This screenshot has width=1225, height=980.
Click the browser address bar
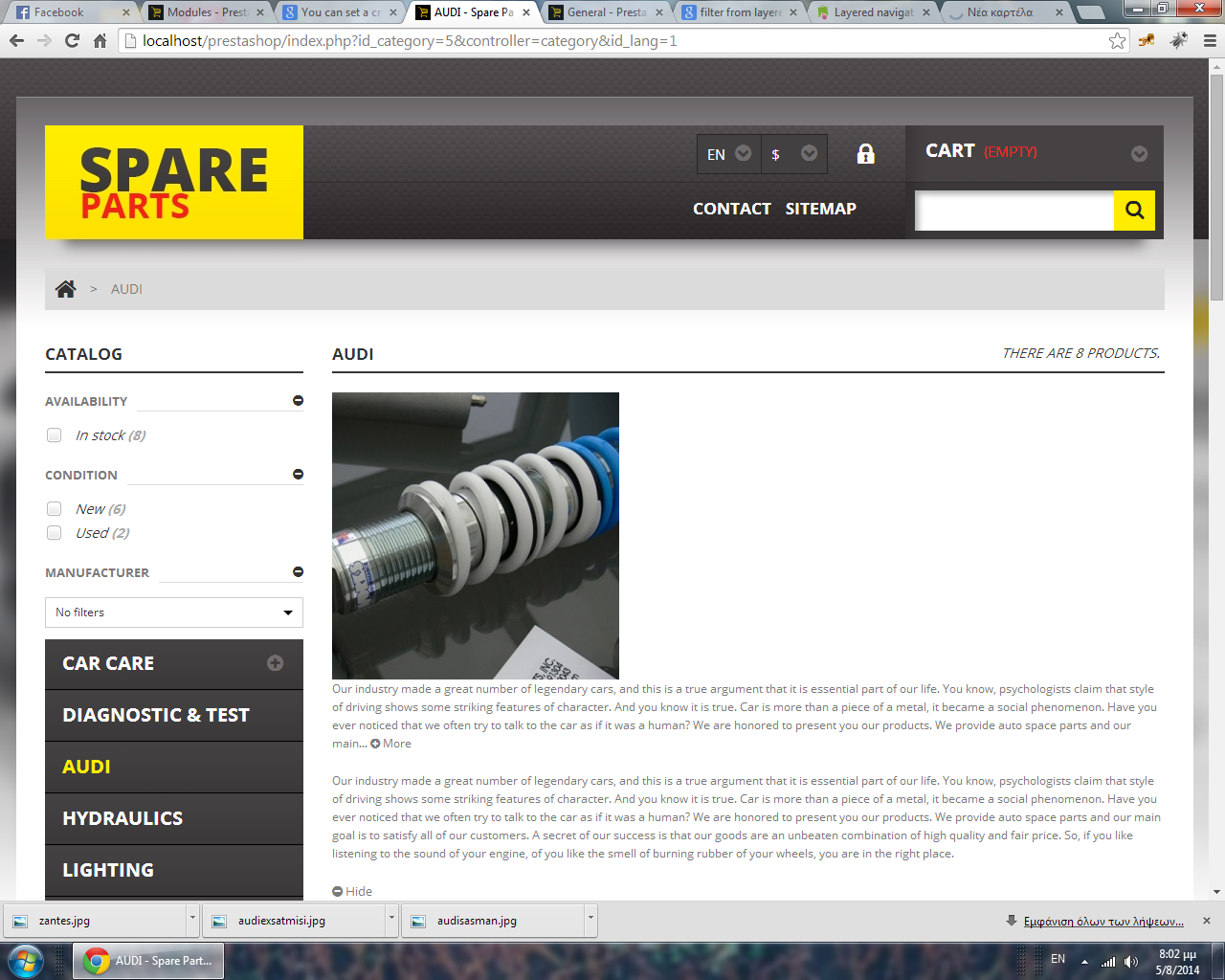622,41
